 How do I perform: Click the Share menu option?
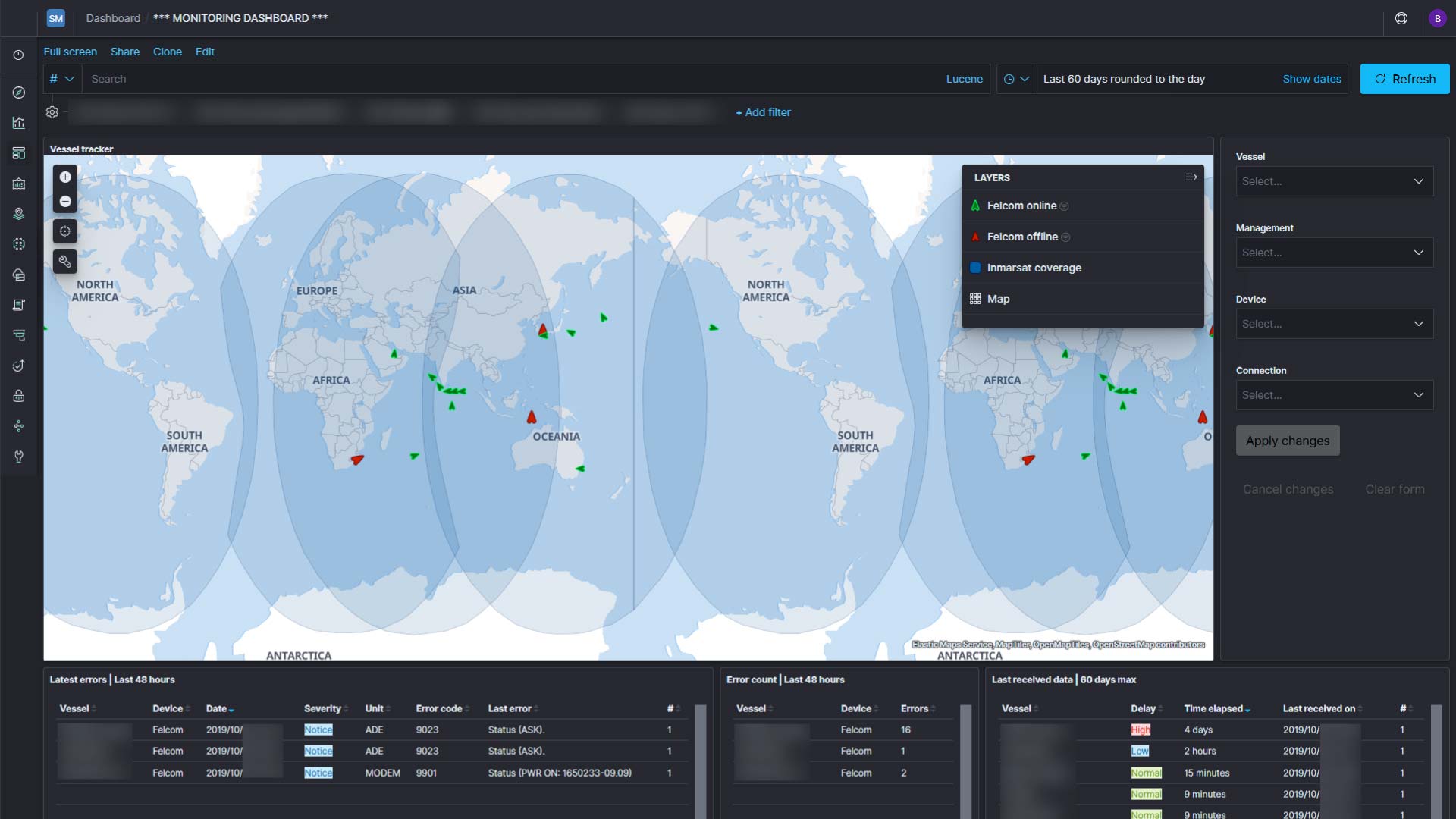point(125,52)
